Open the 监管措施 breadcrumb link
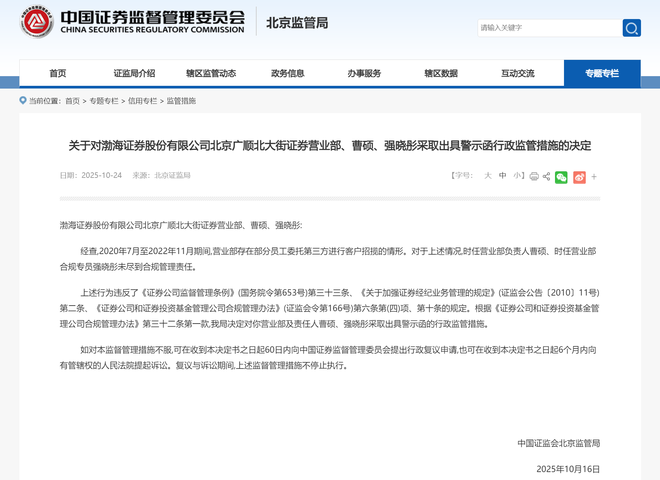The width and height of the screenshot is (660, 480). (x=181, y=101)
